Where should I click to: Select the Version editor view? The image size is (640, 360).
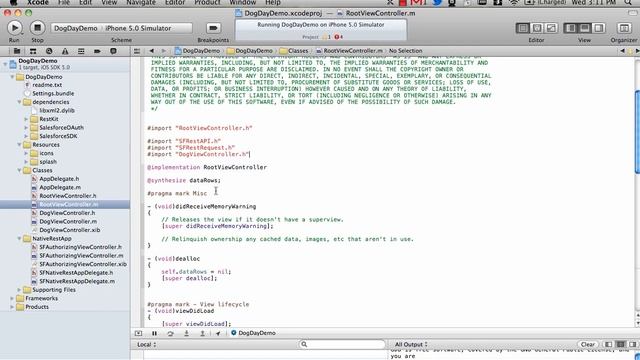click(551, 28)
